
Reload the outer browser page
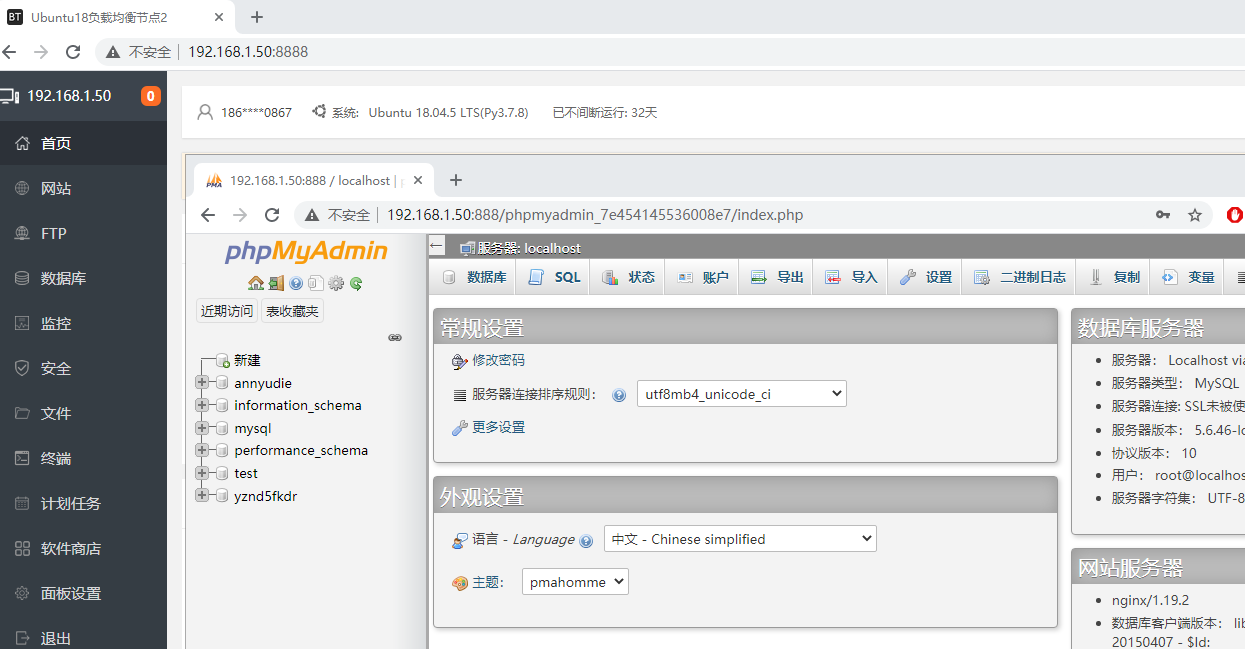coord(73,52)
